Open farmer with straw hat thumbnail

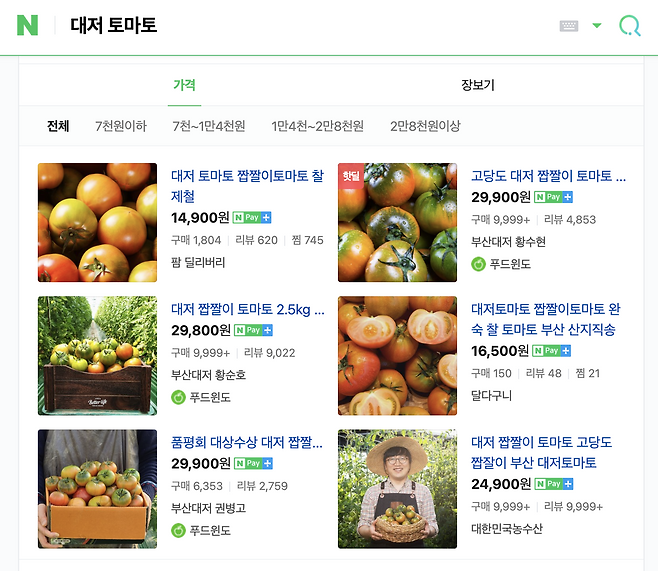pyautogui.click(x=397, y=489)
